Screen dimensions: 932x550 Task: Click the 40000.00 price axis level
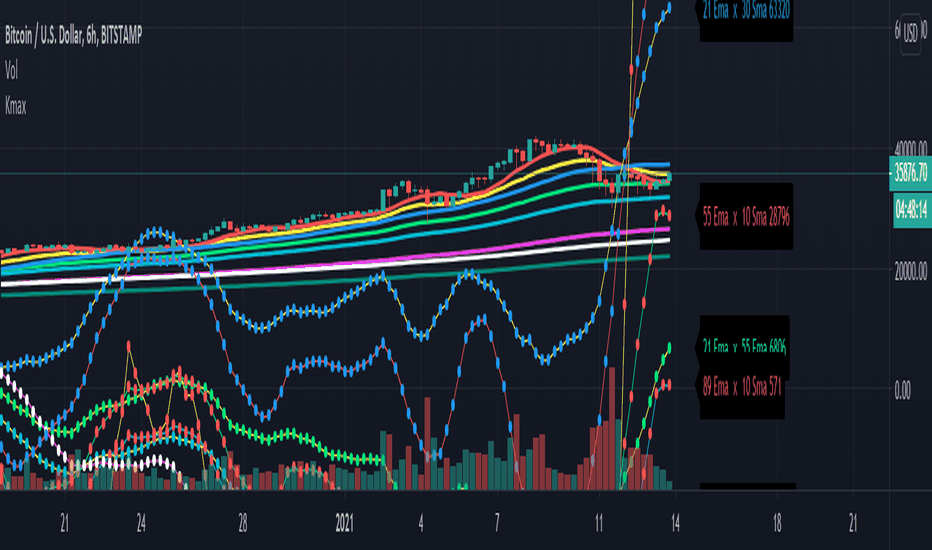pos(911,148)
